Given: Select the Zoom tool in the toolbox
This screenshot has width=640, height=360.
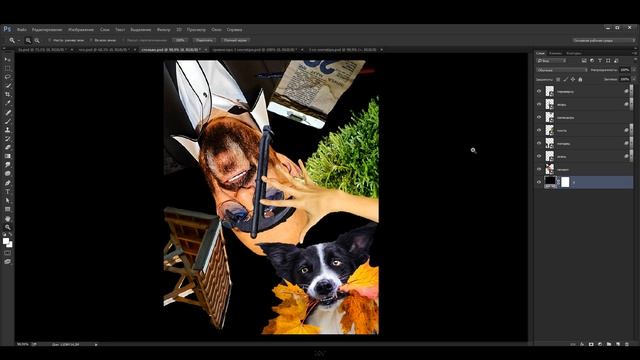Looking at the screenshot, I should [x=7, y=227].
